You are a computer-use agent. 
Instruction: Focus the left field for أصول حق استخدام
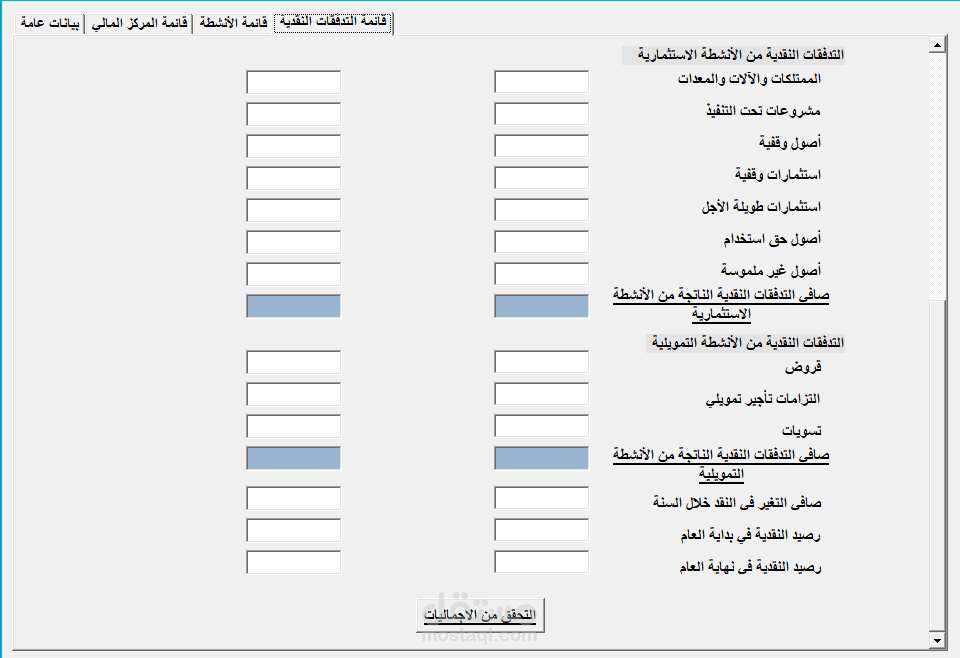(293, 242)
